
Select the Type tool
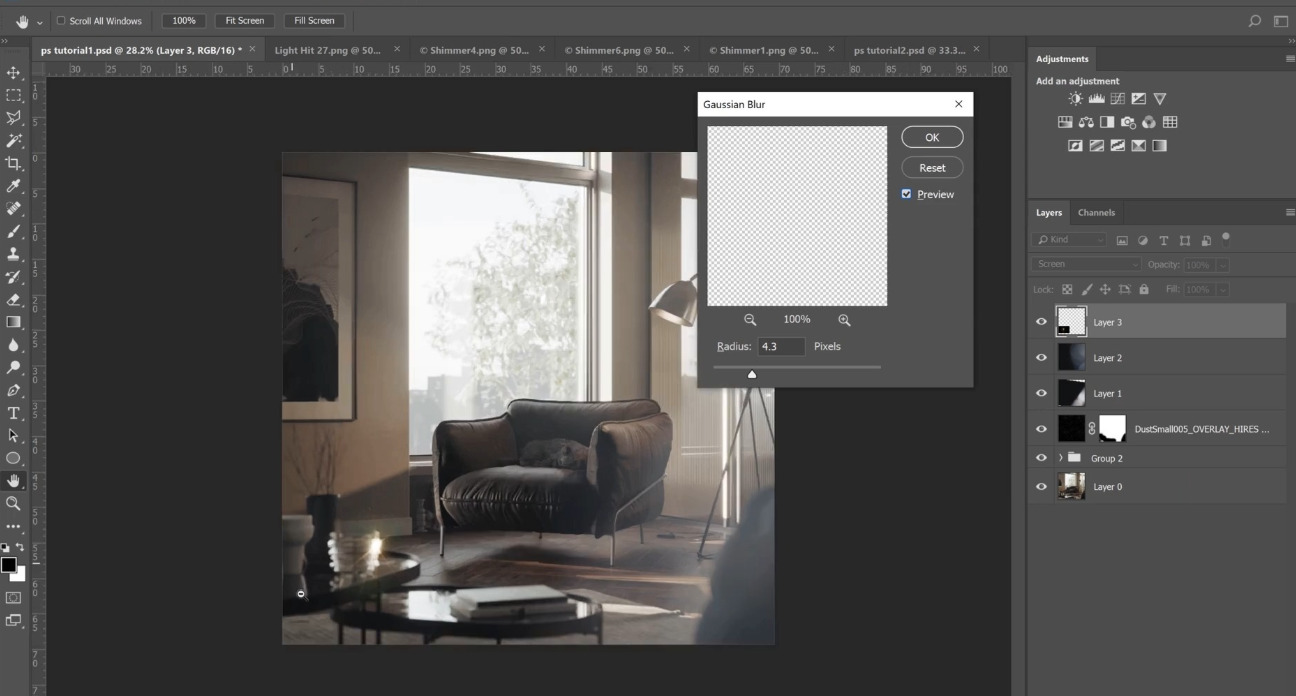pyautogui.click(x=13, y=413)
